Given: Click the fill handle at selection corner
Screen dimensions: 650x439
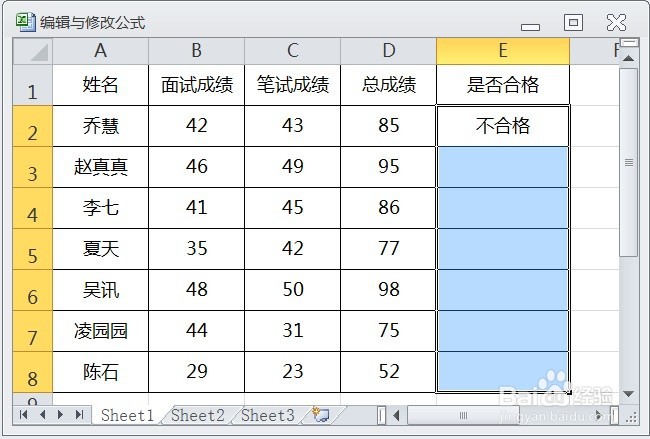Looking at the screenshot, I should tap(570, 392).
